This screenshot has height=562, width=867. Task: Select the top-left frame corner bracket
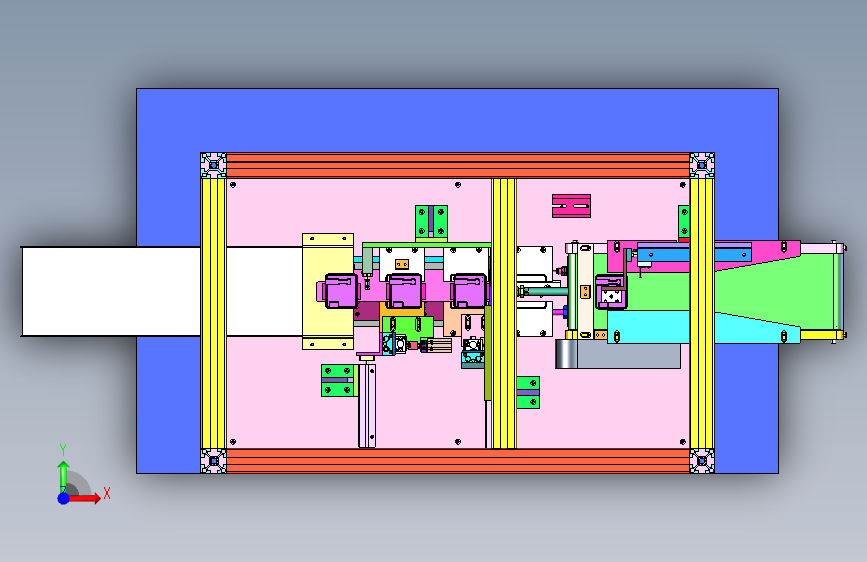[x=213, y=165]
